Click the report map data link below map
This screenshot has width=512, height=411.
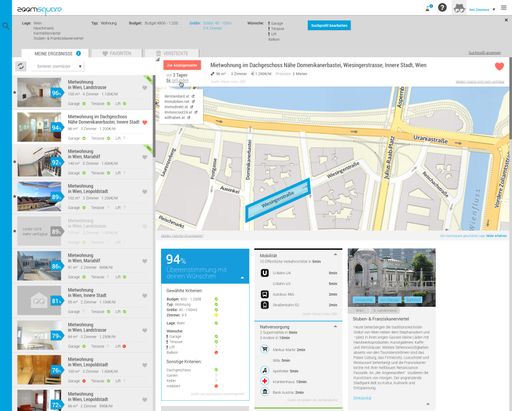coord(182,236)
